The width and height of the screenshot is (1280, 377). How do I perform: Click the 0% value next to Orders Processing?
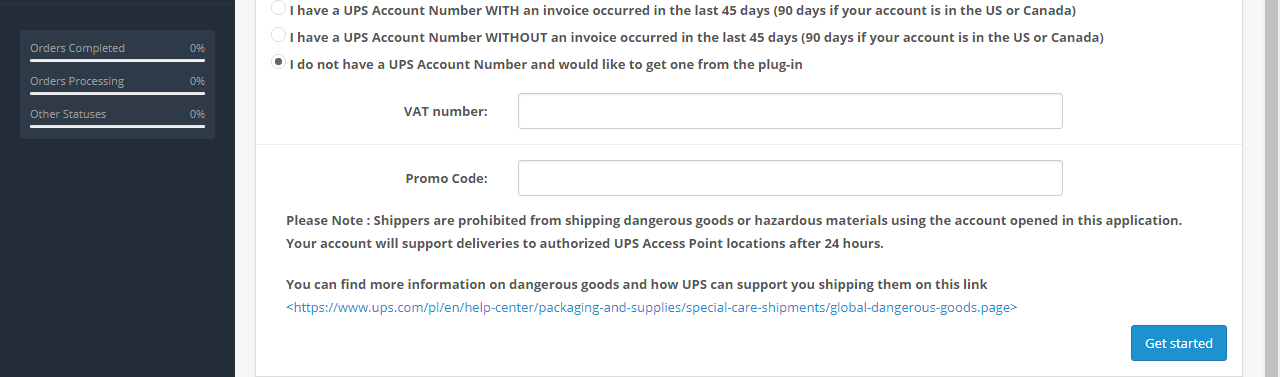point(197,81)
